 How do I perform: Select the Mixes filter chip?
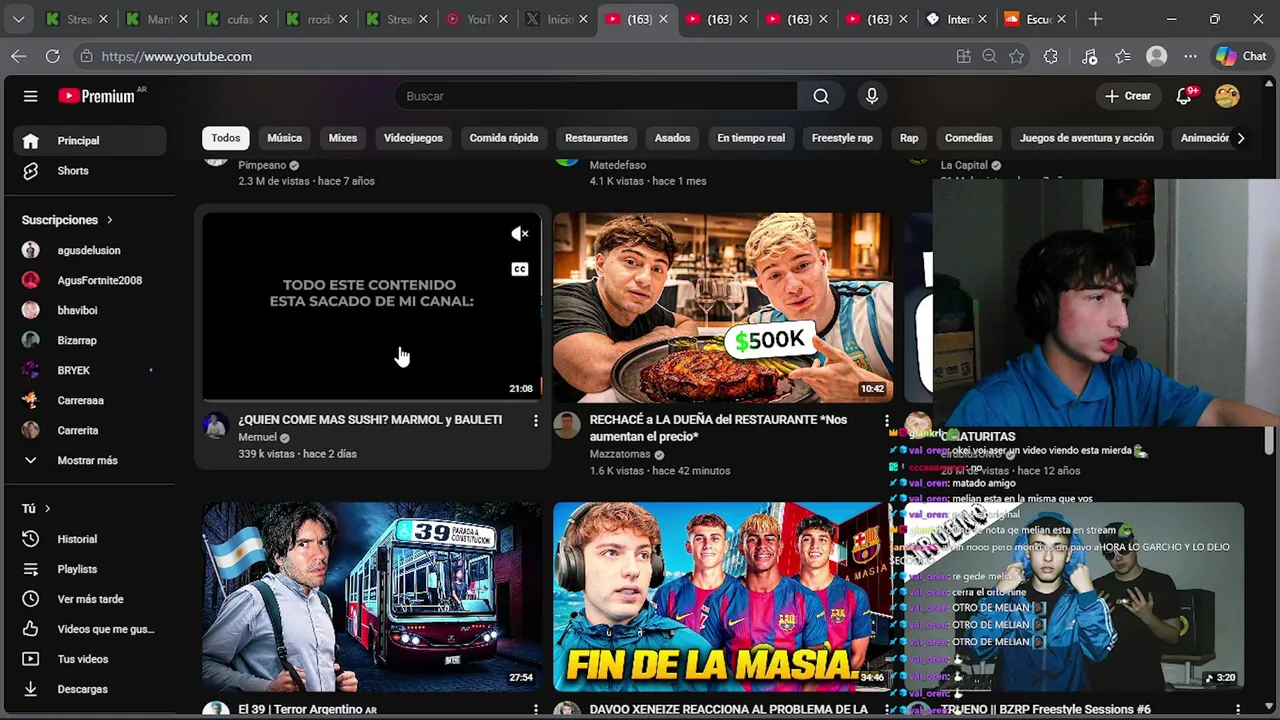[x=343, y=138]
